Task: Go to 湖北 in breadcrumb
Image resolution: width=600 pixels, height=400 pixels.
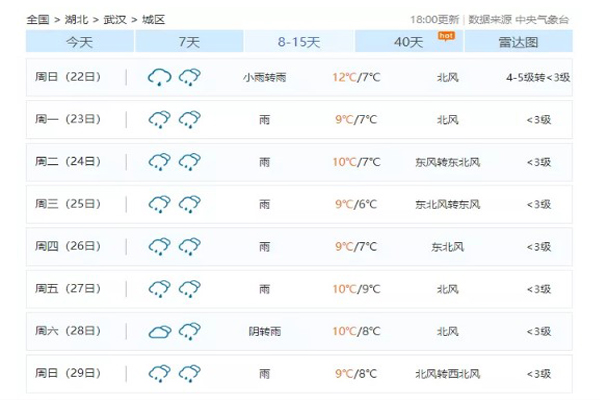Action: 76,20
